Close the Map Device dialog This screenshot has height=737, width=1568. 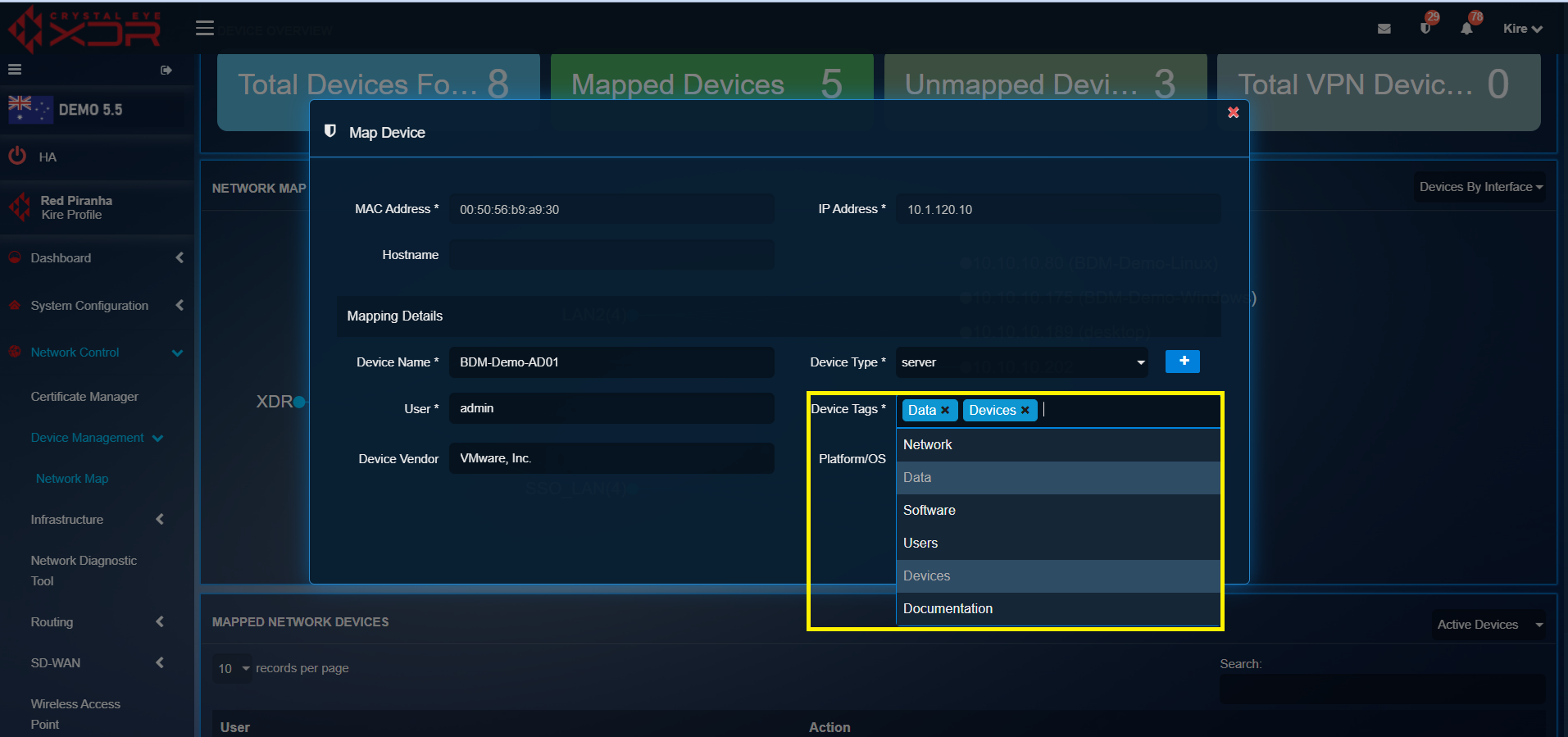[x=1233, y=112]
